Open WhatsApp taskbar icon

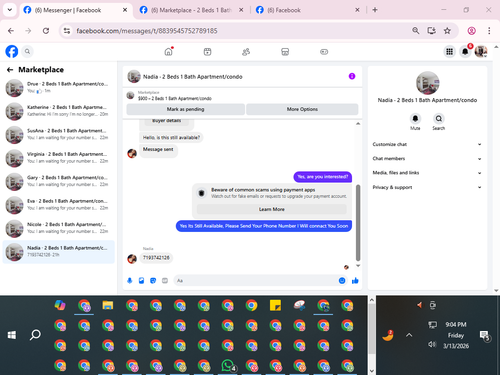coord(228,366)
